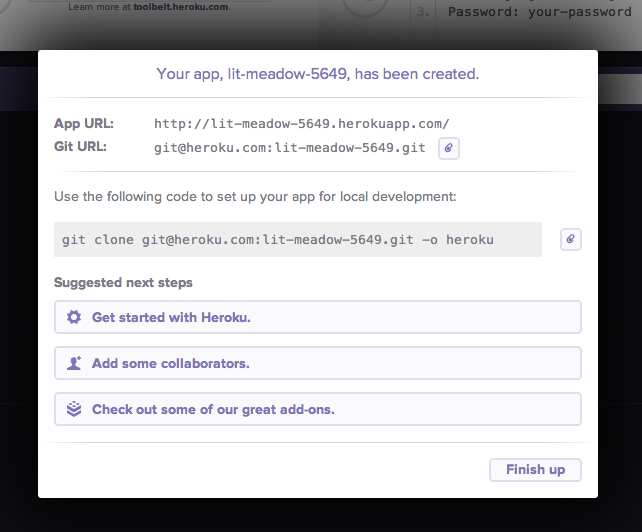The height and width of the screenshot is (532, 642).
Task: Click gear icon beside Get started
Action: click(74, 317)
